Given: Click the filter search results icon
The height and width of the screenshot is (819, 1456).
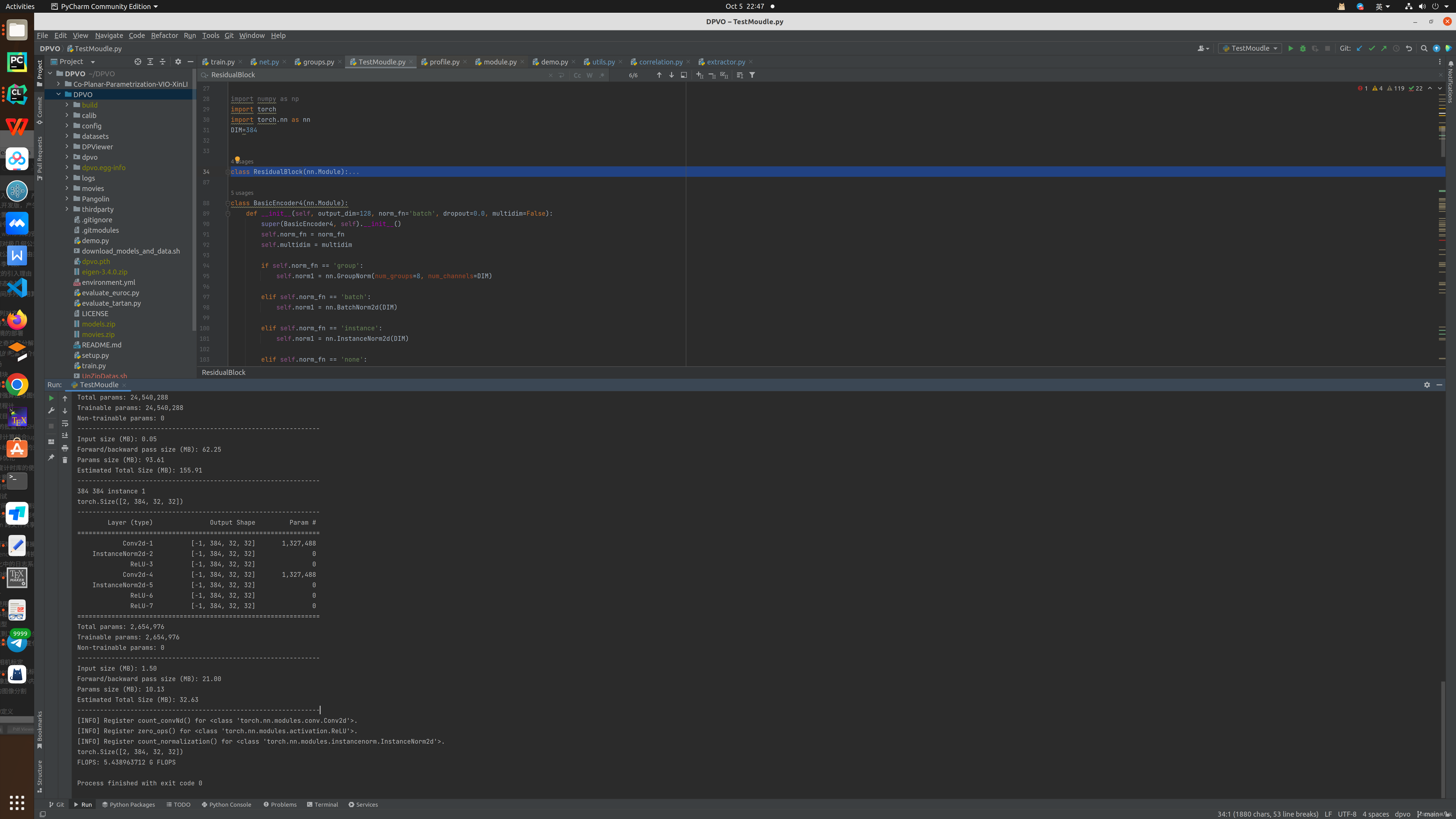Looking at the screenshot, I should point(752,75).
